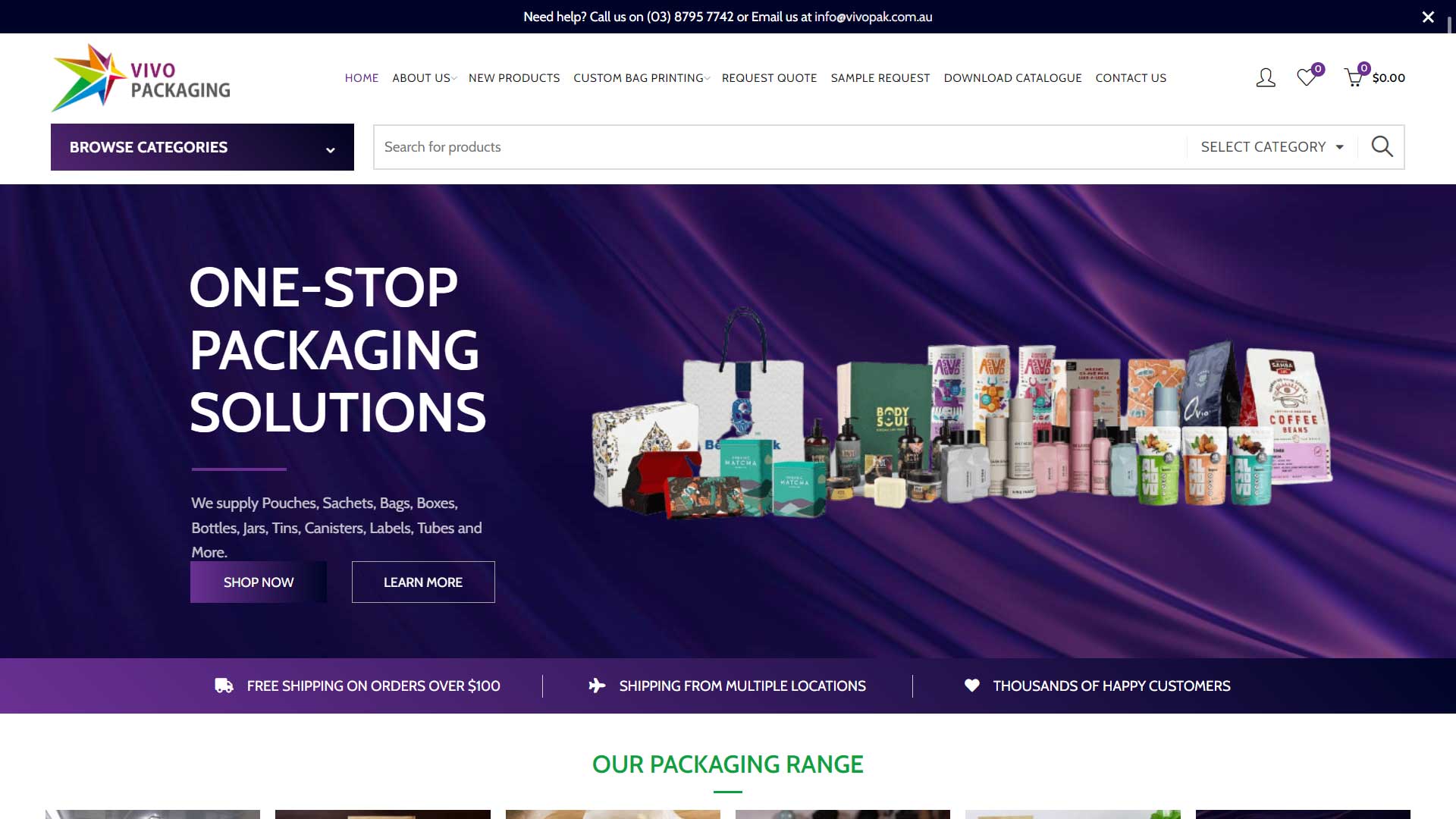1456x819 pixels.
Task: Click the search magnifier icon
Action: coord(1382,146)
